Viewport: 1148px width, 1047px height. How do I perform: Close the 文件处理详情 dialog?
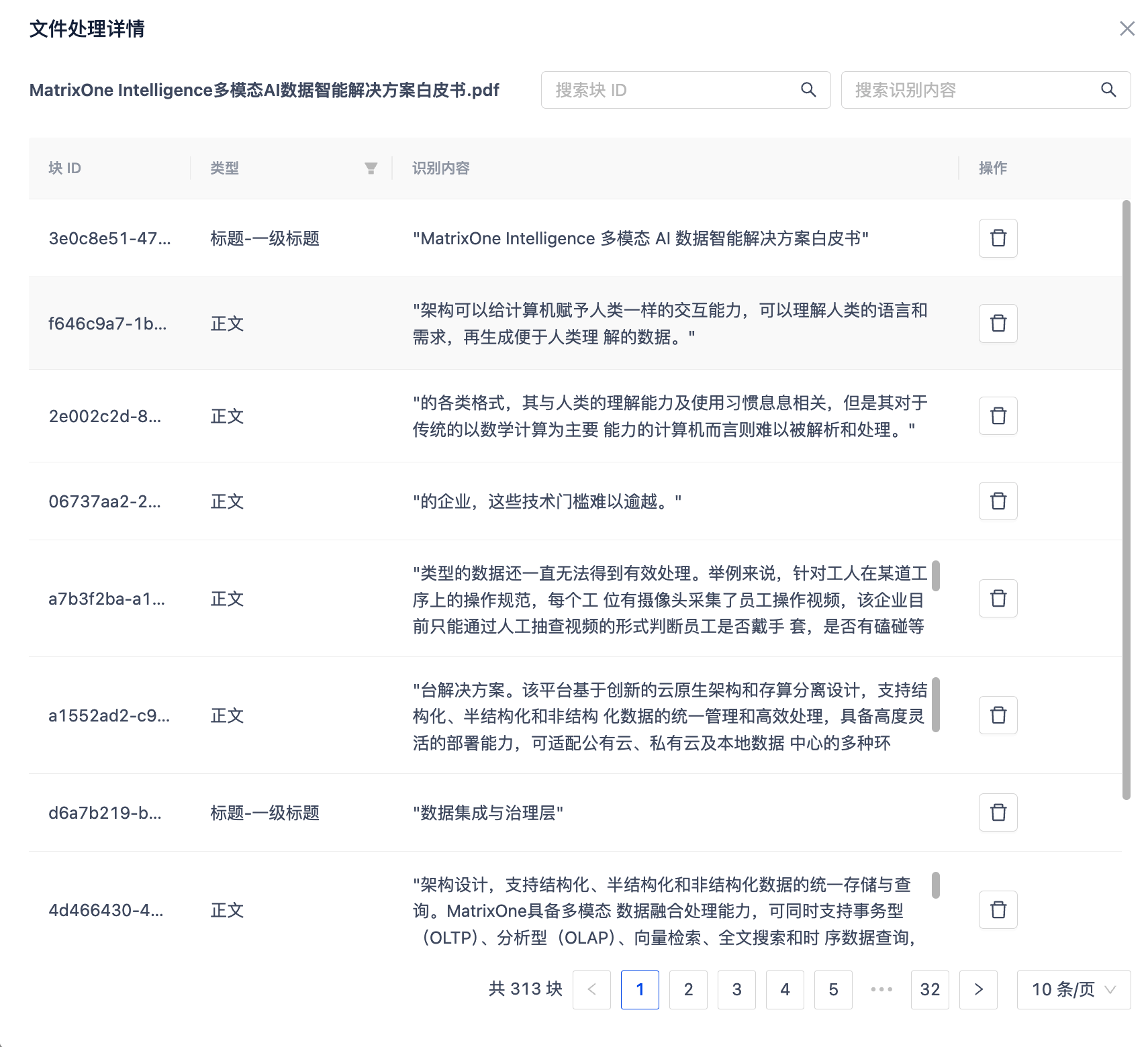(1127, 29)
